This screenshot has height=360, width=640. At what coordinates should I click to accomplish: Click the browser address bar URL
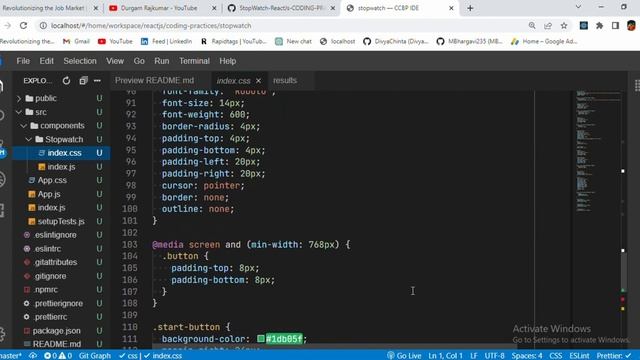tap(151, 25)
